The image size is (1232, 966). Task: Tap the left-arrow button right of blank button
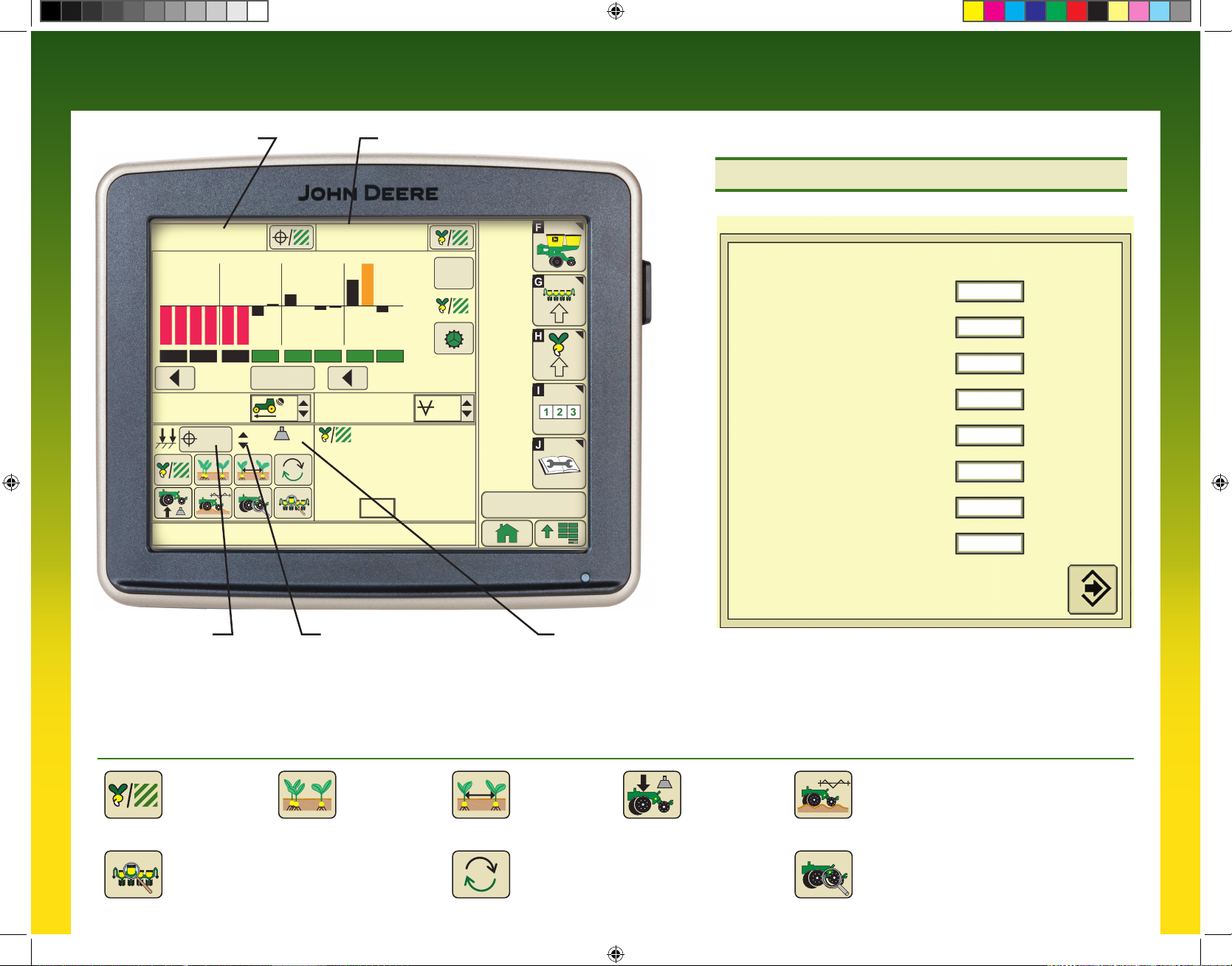point(348,378)
